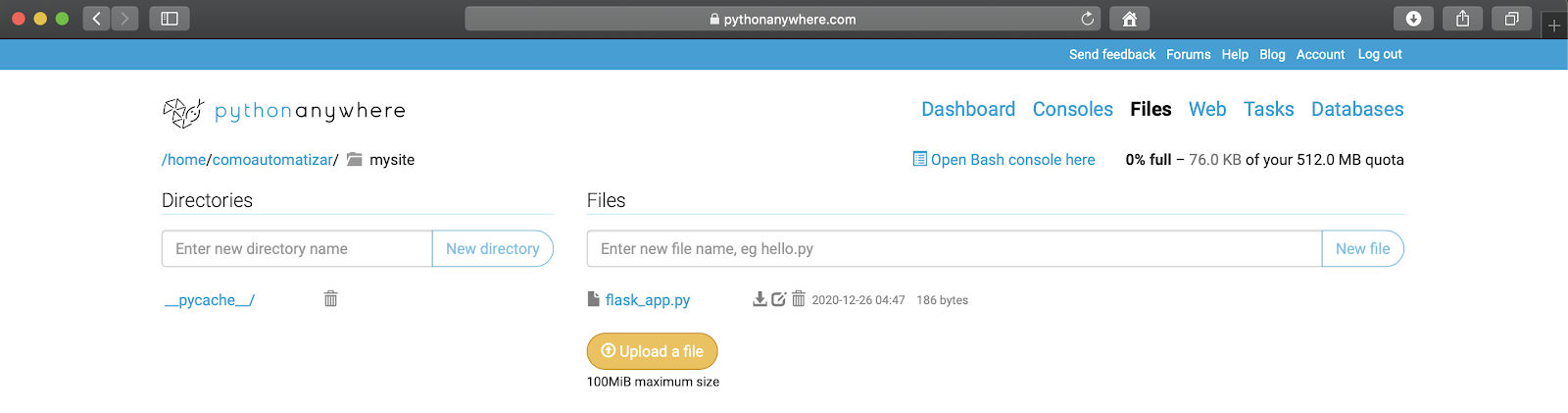Download flask_app.py using the download icon
1568x413 pixels.
pyautogui.click(x=759, y=299)
